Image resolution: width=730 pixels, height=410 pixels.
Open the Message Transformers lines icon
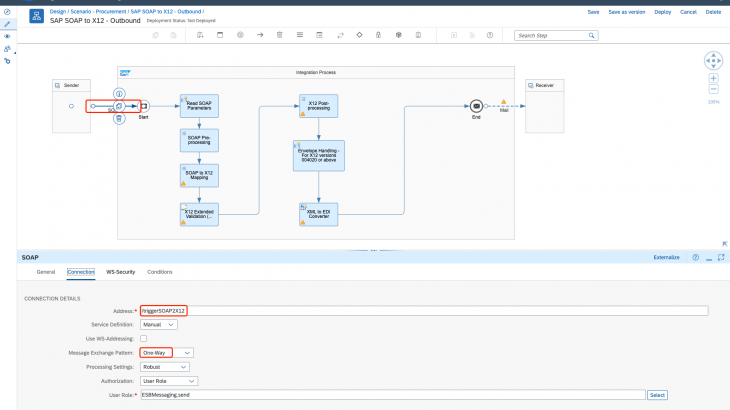click(300, 35)
